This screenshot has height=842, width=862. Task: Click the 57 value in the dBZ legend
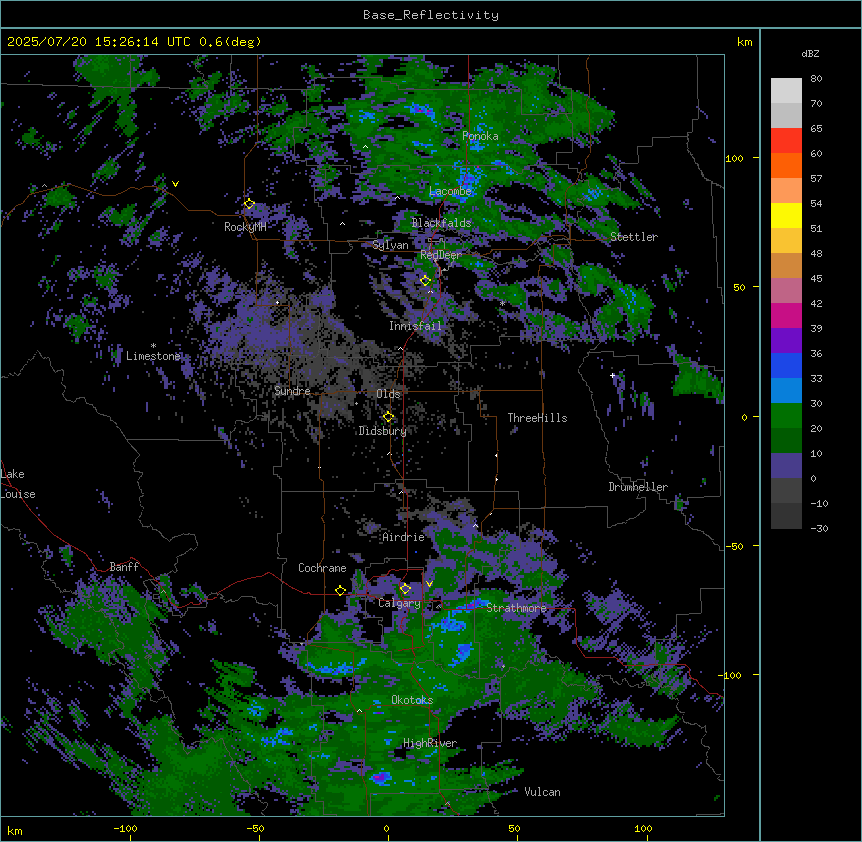click(x=816, y=179)
